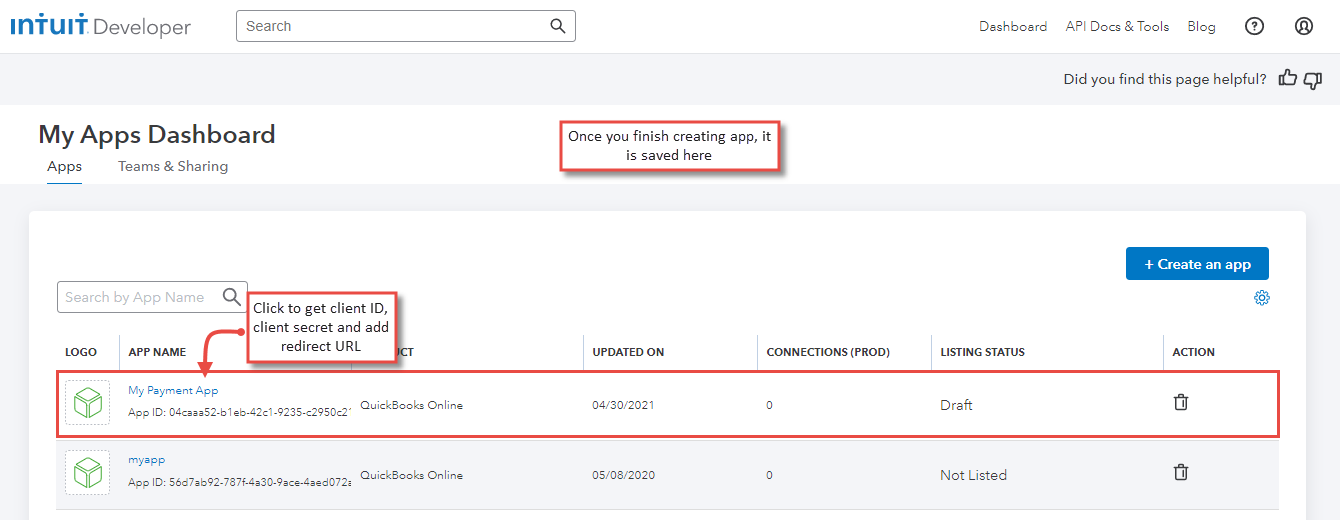Viewport: 1340px width, 520px height.
Task: Click the ACTION column header
Action: pyautogui.click(x=1194, y=352)
